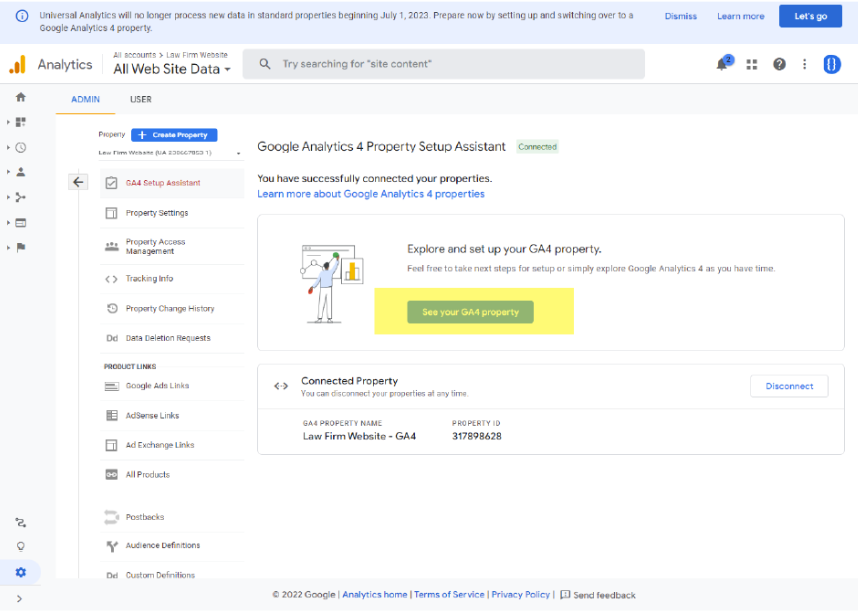Open the account avatar icon

(831, 64)
